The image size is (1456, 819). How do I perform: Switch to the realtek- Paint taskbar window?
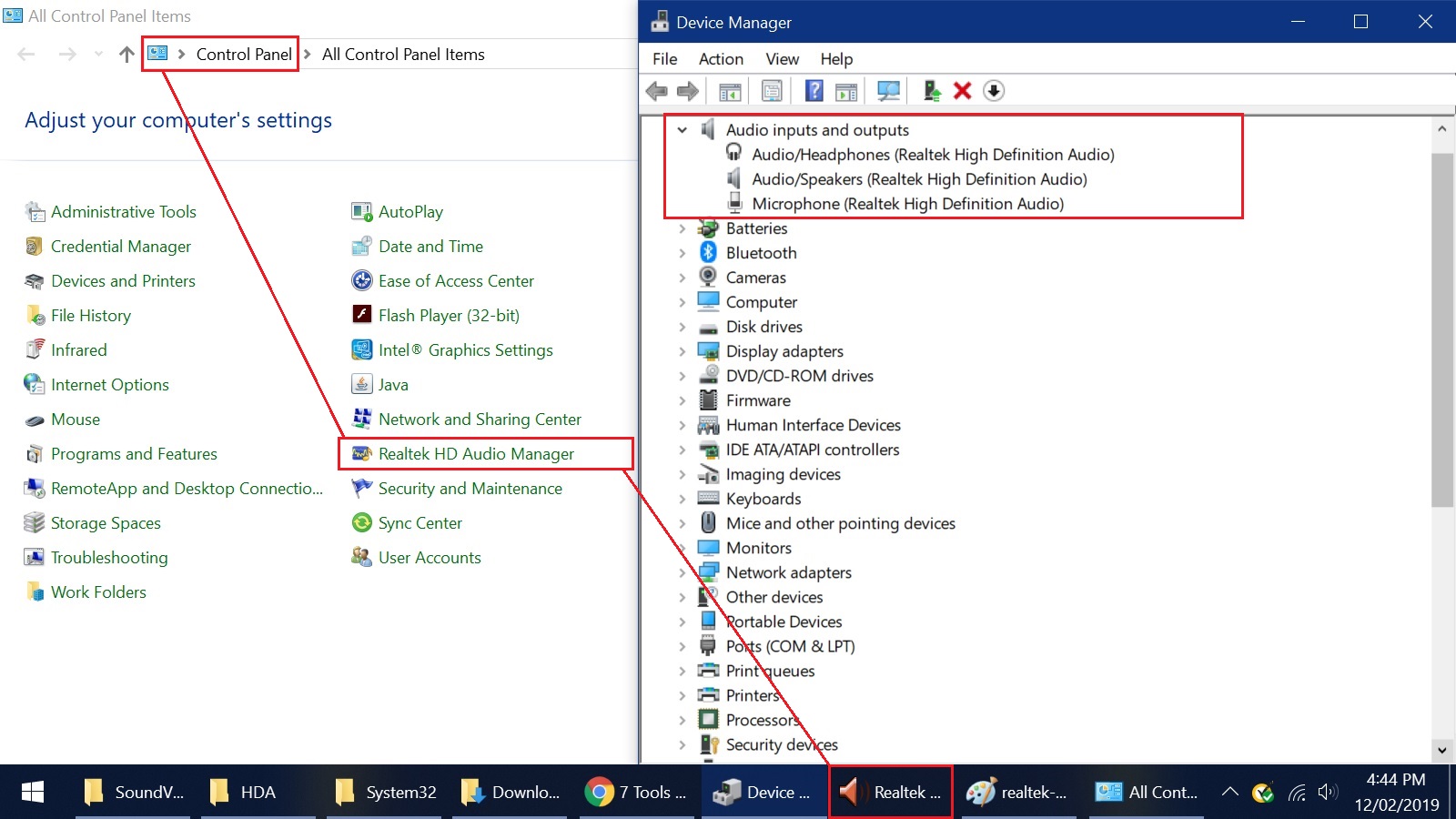click(x=1016, y=793)
